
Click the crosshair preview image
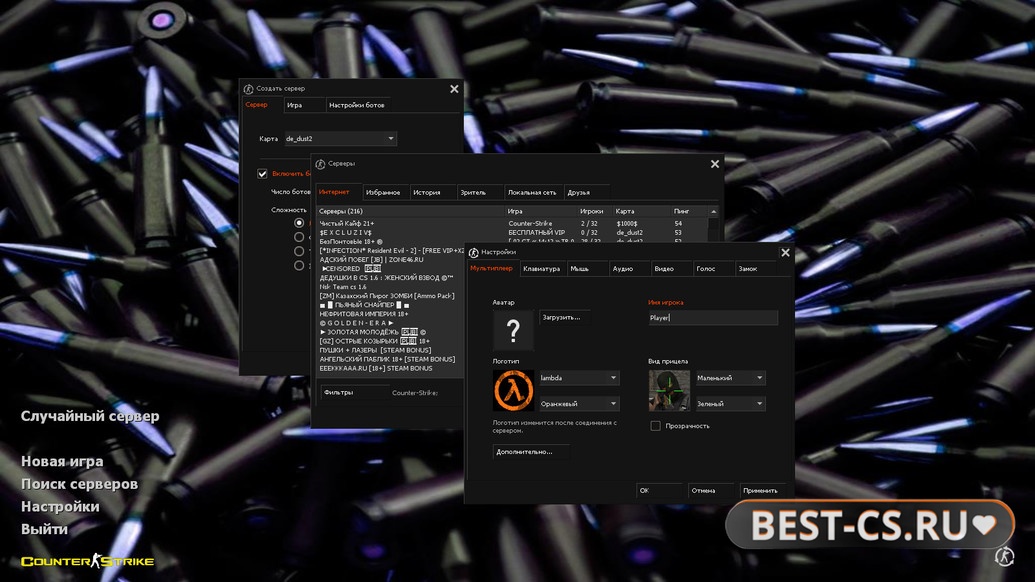[x=669, y=390]
